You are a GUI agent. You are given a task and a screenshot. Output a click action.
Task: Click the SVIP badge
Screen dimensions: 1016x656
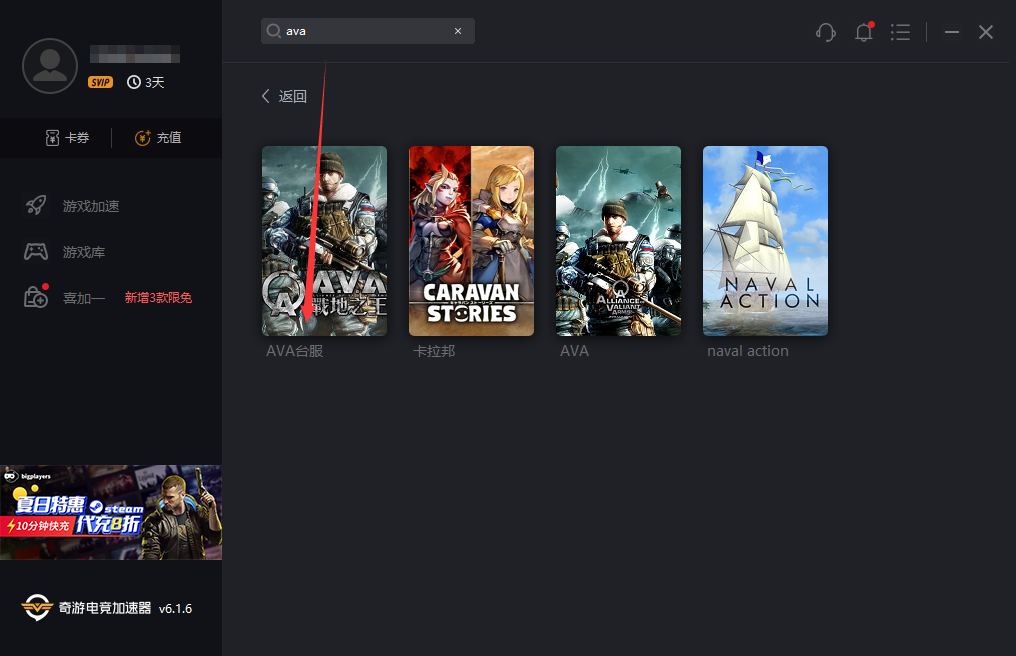pyautogui.click(x=100, y=83)
